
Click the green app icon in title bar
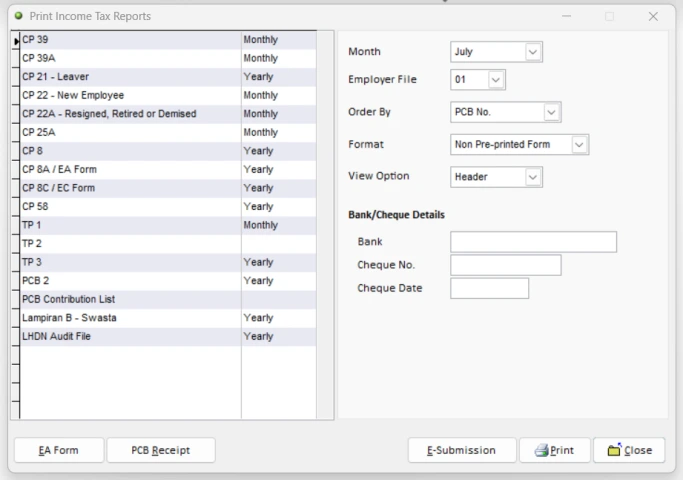pos(19,17)
